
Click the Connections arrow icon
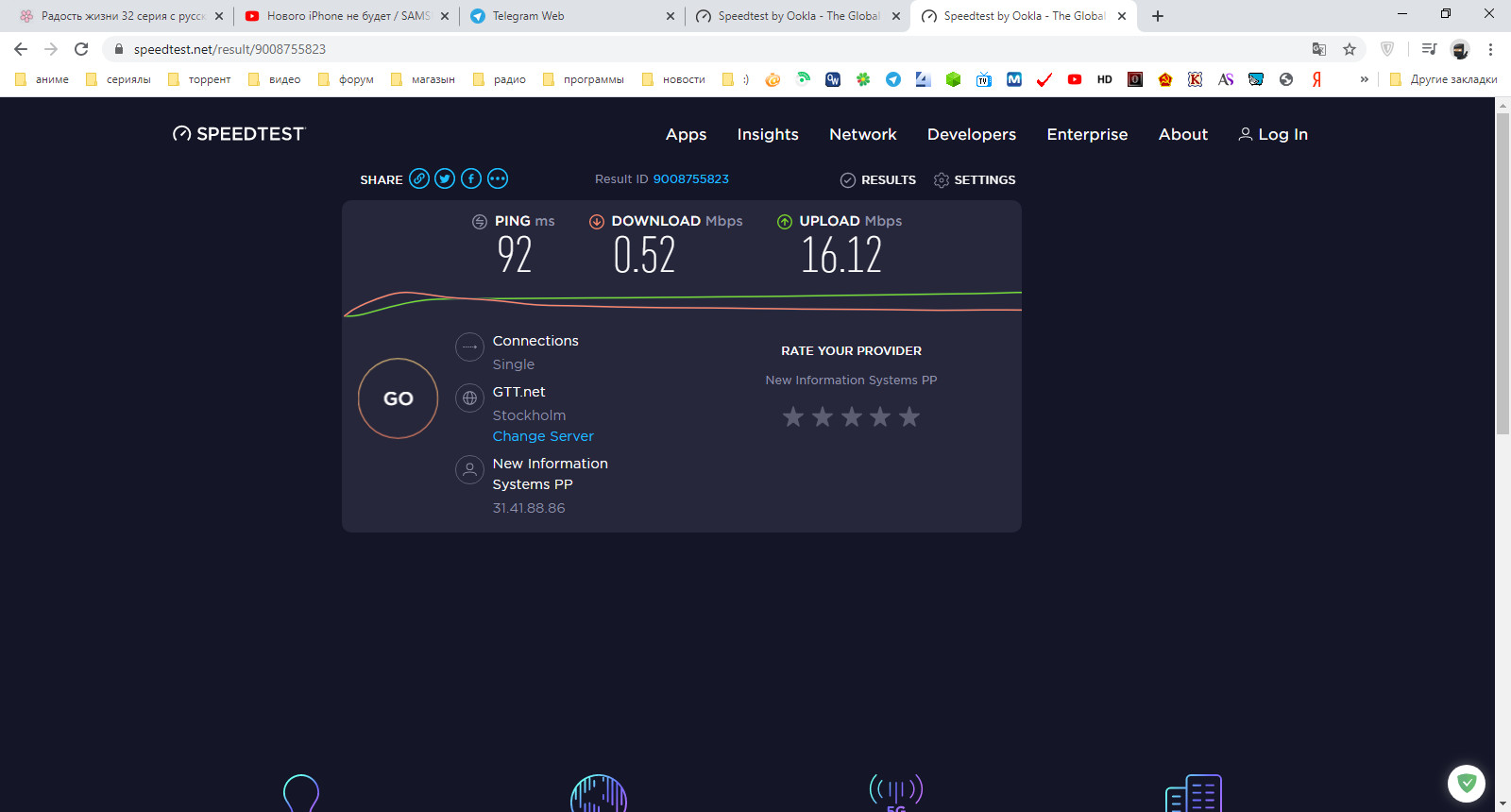[x=469, y=347]
